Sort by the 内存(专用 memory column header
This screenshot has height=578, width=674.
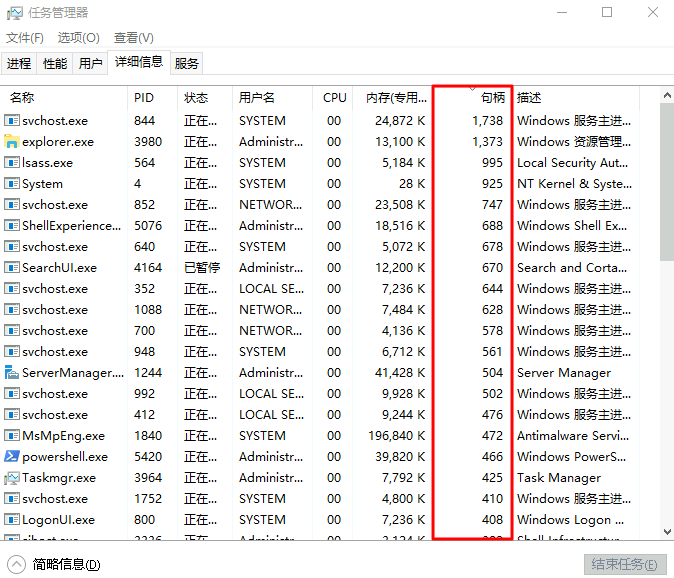(x=392, y=98)
